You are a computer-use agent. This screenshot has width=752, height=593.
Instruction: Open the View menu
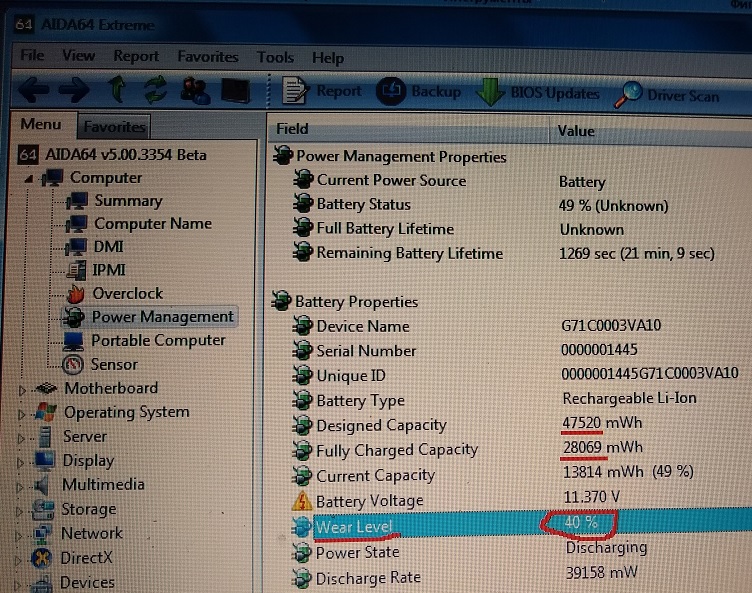point(79,56)
